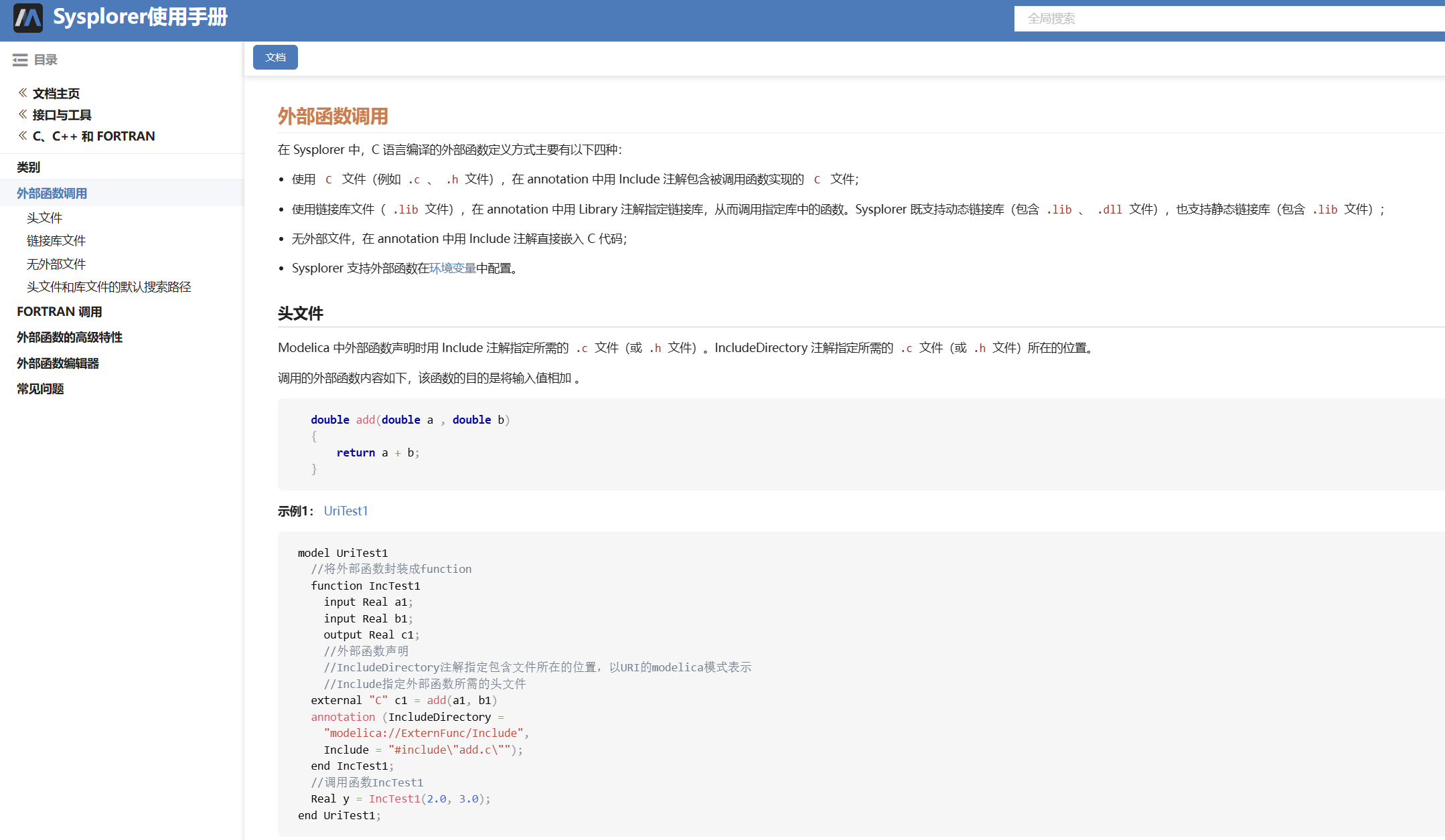Open 头文件和库文件的默认搜索路径 sidebar entry
Image resolution: width=1445 pixels, height=840 pixels.
(x=109, y=286)
